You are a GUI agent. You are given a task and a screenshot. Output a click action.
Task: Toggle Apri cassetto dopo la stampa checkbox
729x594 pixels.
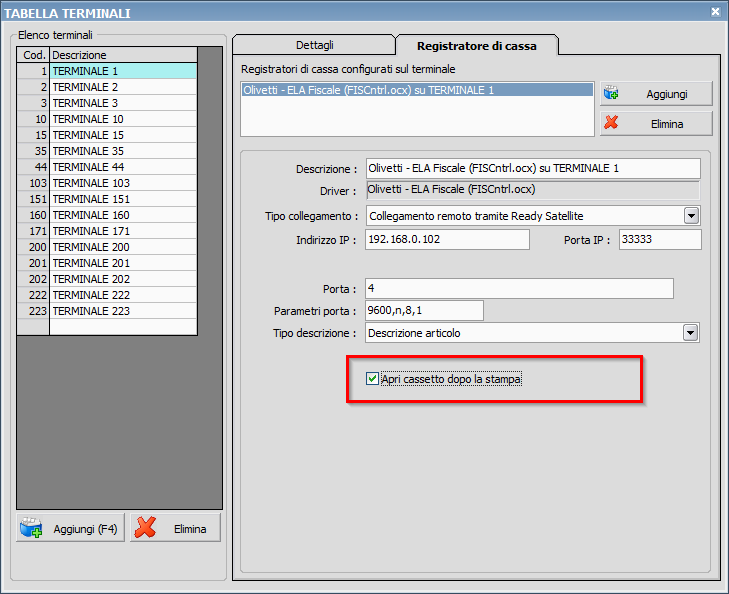pos(372,379)
